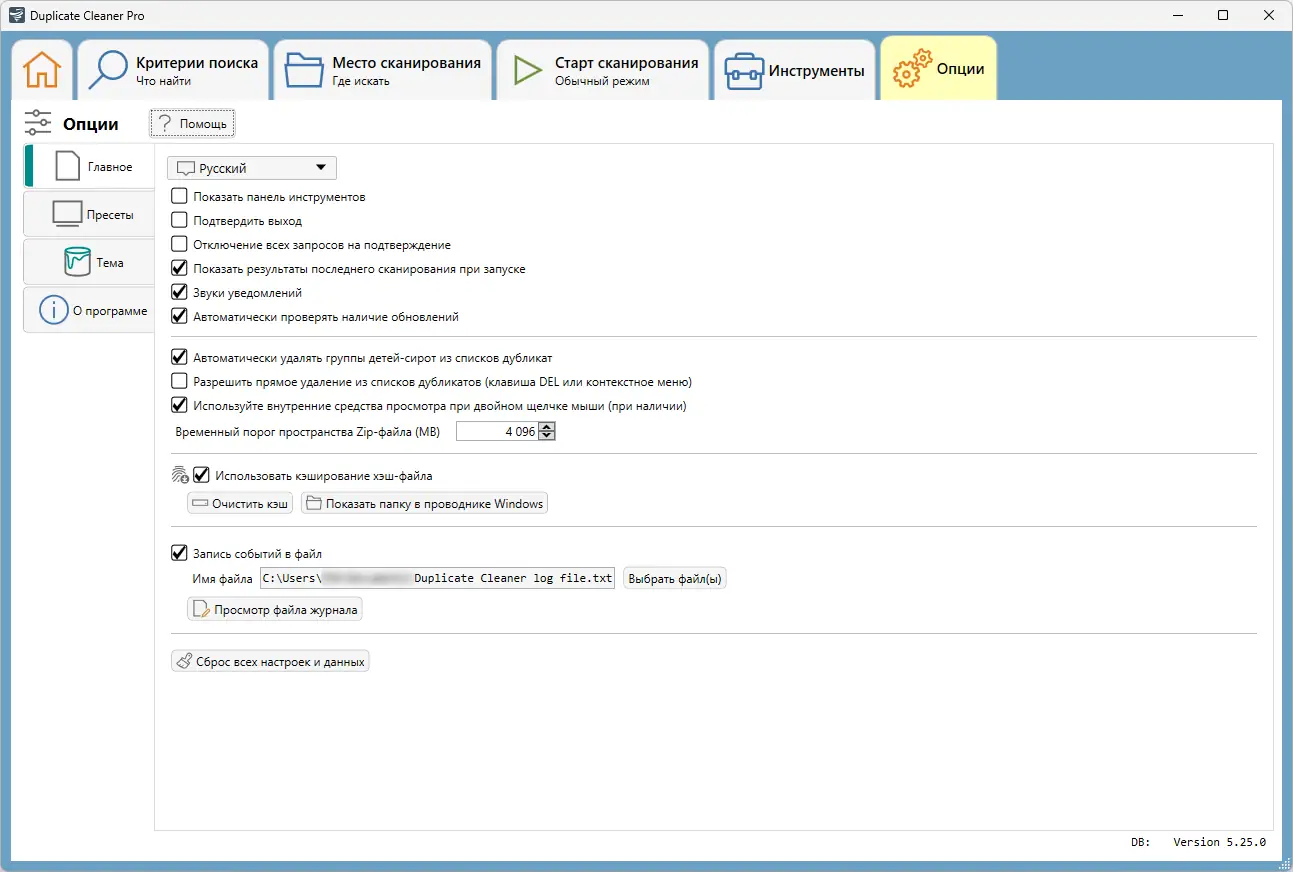Click the speech bubble language icon

coord(185,168)
